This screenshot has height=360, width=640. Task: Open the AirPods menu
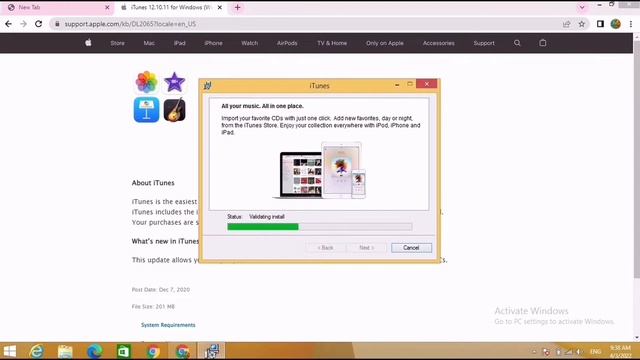[x=287, y=43]
